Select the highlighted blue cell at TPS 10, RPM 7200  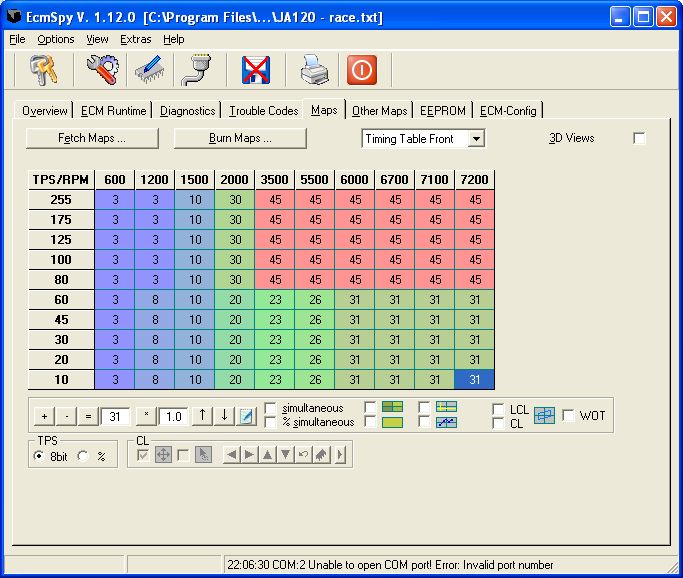(474, 379)
